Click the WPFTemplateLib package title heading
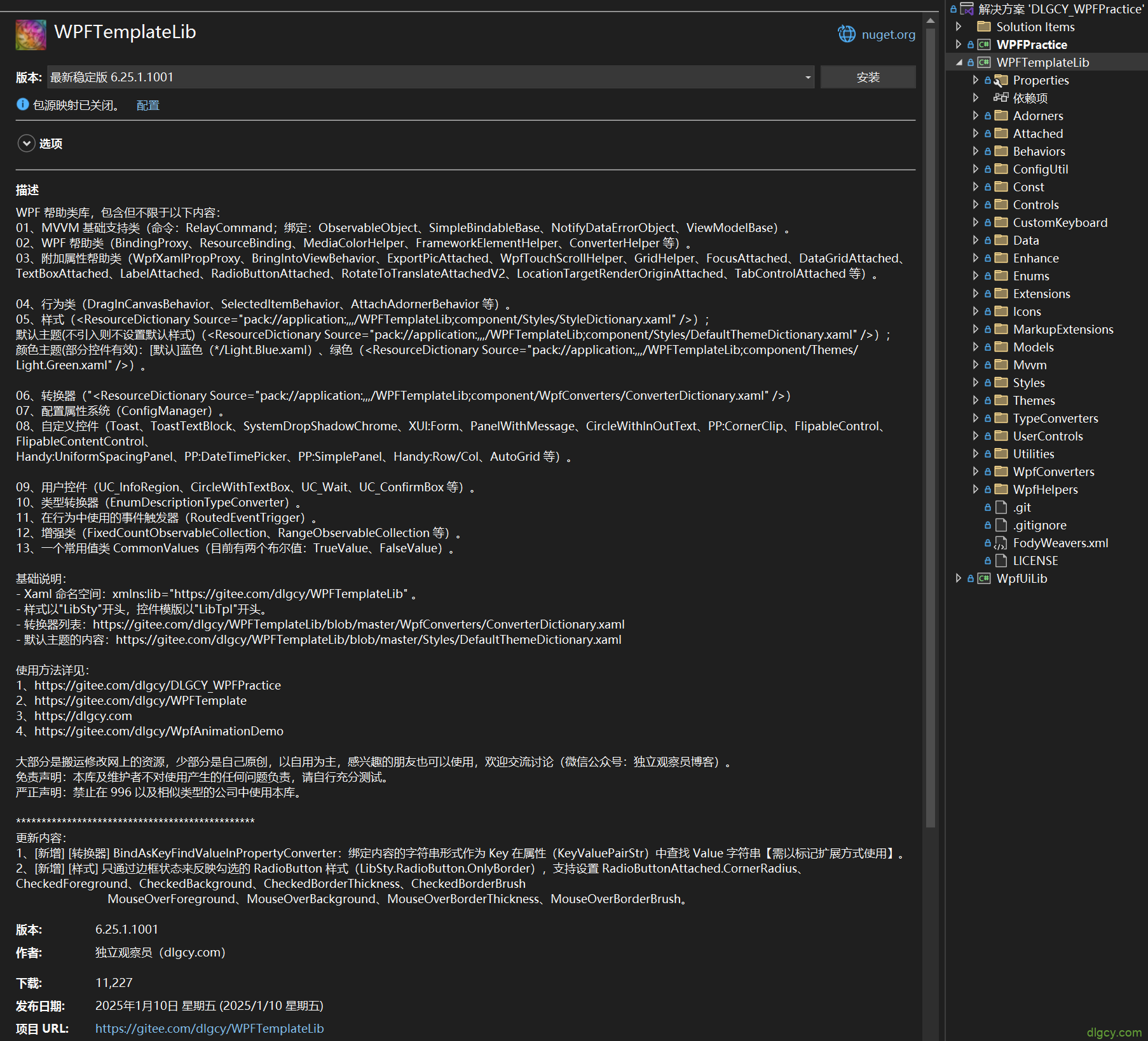The width and height of the screenshot is (1148, 1041). 125,32
